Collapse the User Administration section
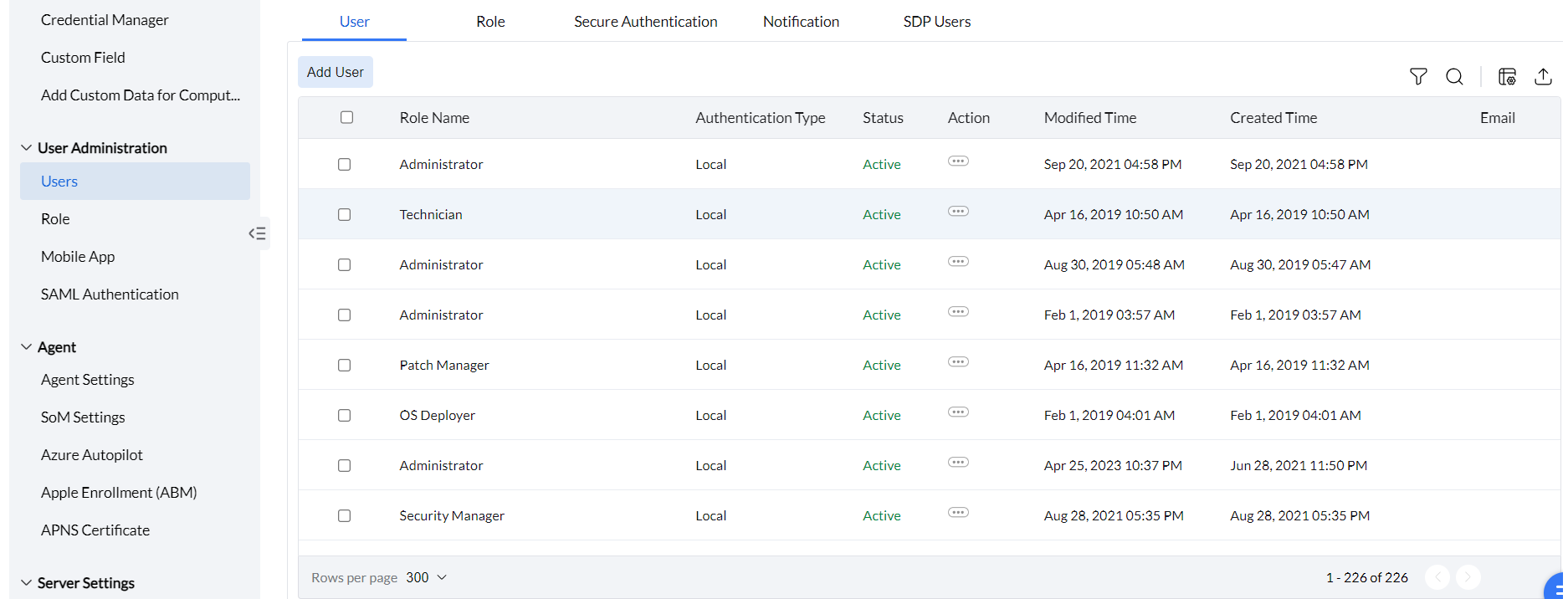1568x599 pixels. (x=27, y=148)
